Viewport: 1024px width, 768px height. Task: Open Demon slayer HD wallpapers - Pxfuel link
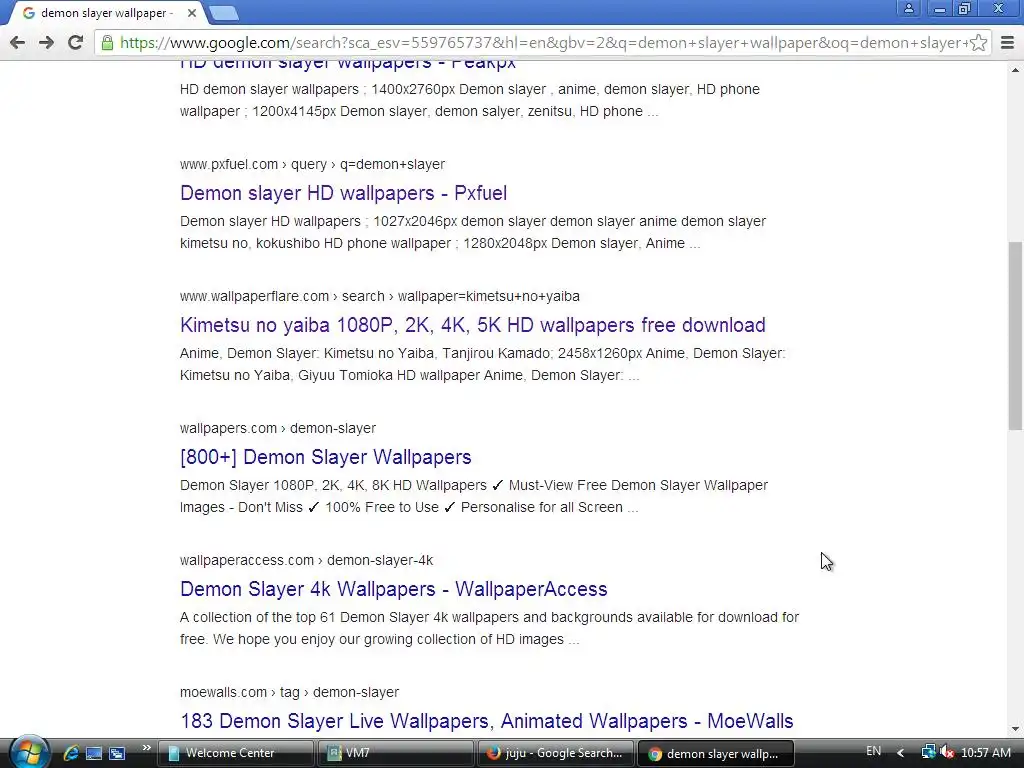click(x=344, y=193)
